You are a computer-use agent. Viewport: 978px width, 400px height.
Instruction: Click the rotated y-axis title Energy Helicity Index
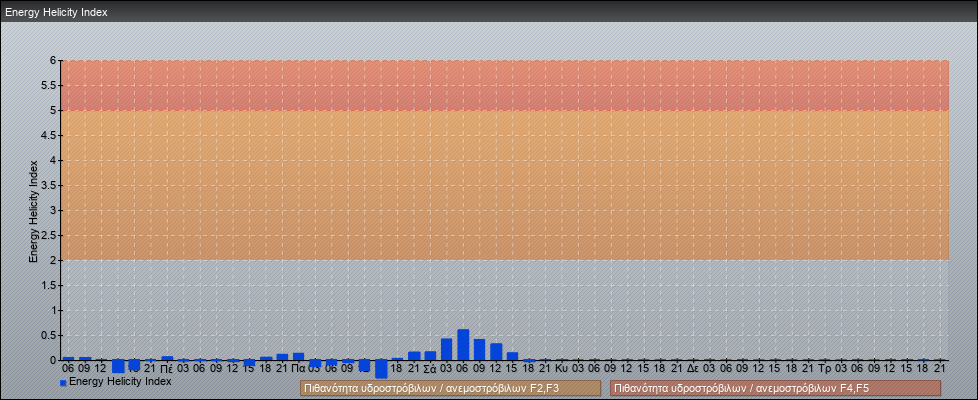[x=34, y=211]
